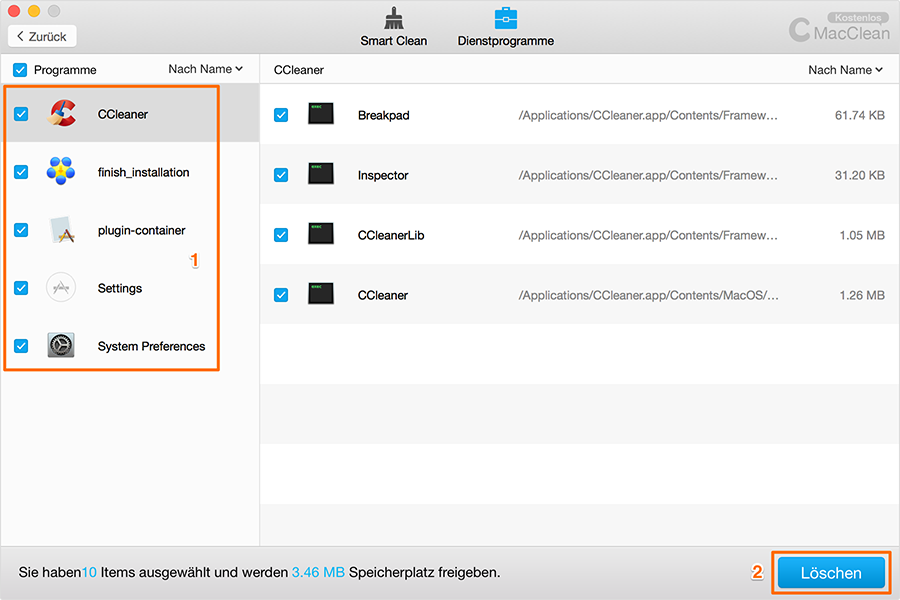This screenshot has width=900, height=600.
Task: Close the window with red button
Action: click(14, 11)
